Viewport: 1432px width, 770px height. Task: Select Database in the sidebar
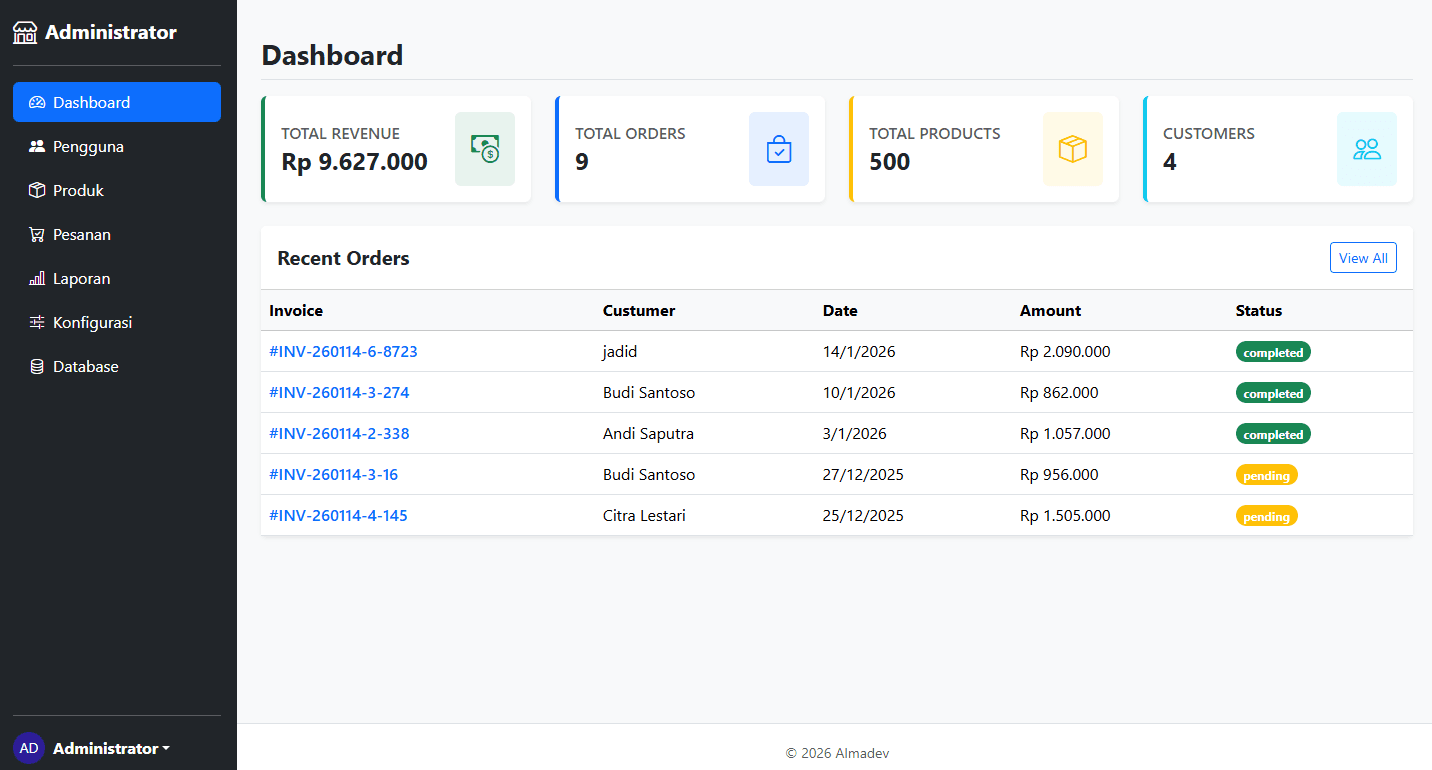85,367
